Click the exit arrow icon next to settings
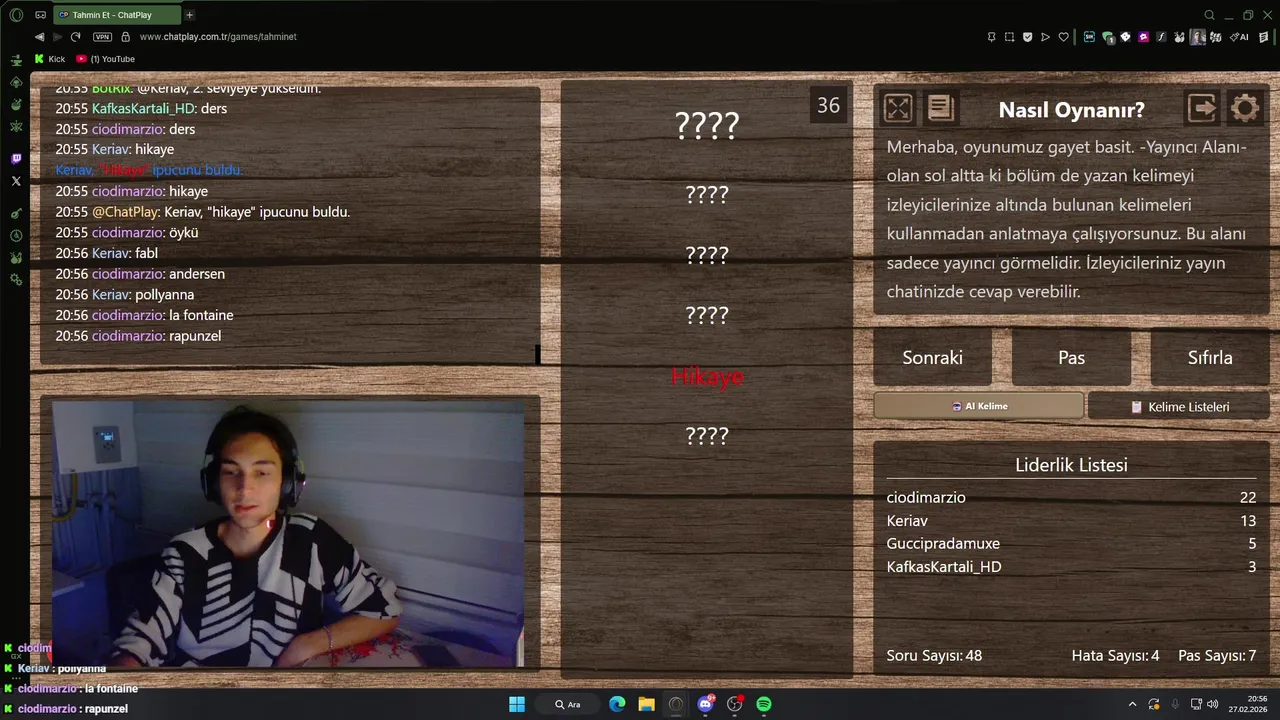The image size is (1280, 720). tap(1202, 108)
